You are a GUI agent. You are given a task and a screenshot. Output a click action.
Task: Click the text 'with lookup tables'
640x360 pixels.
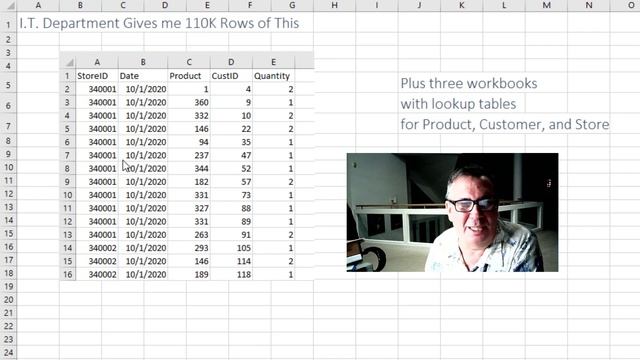pos(458,104)
